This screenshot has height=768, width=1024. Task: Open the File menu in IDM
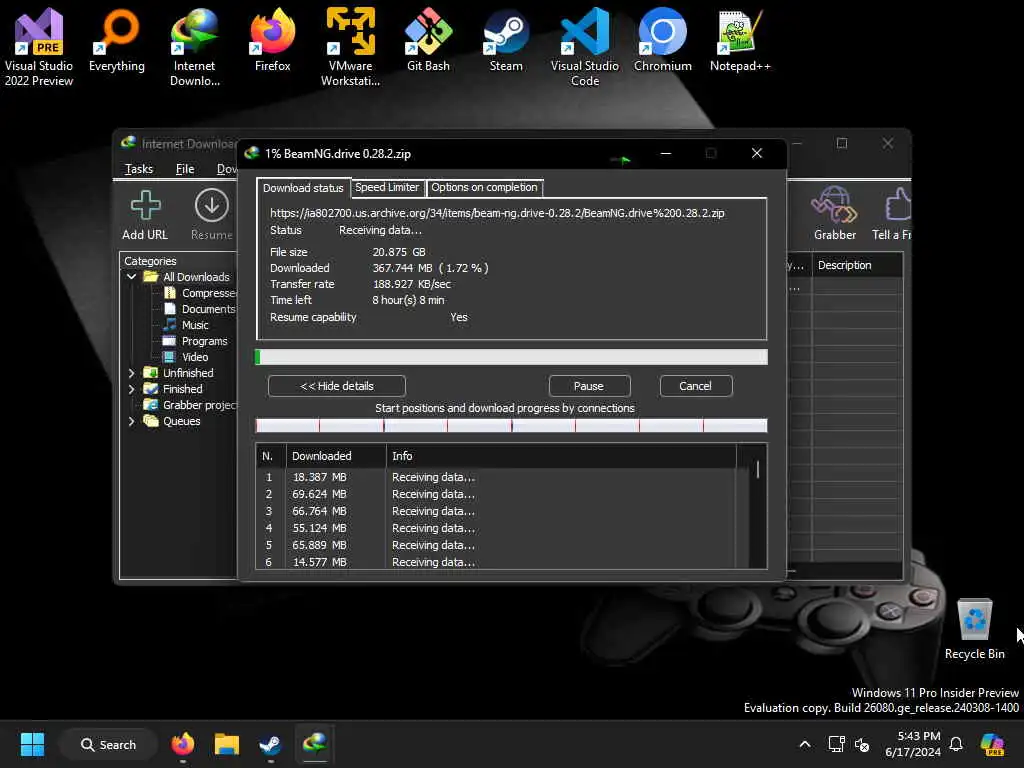pos(185,169)
